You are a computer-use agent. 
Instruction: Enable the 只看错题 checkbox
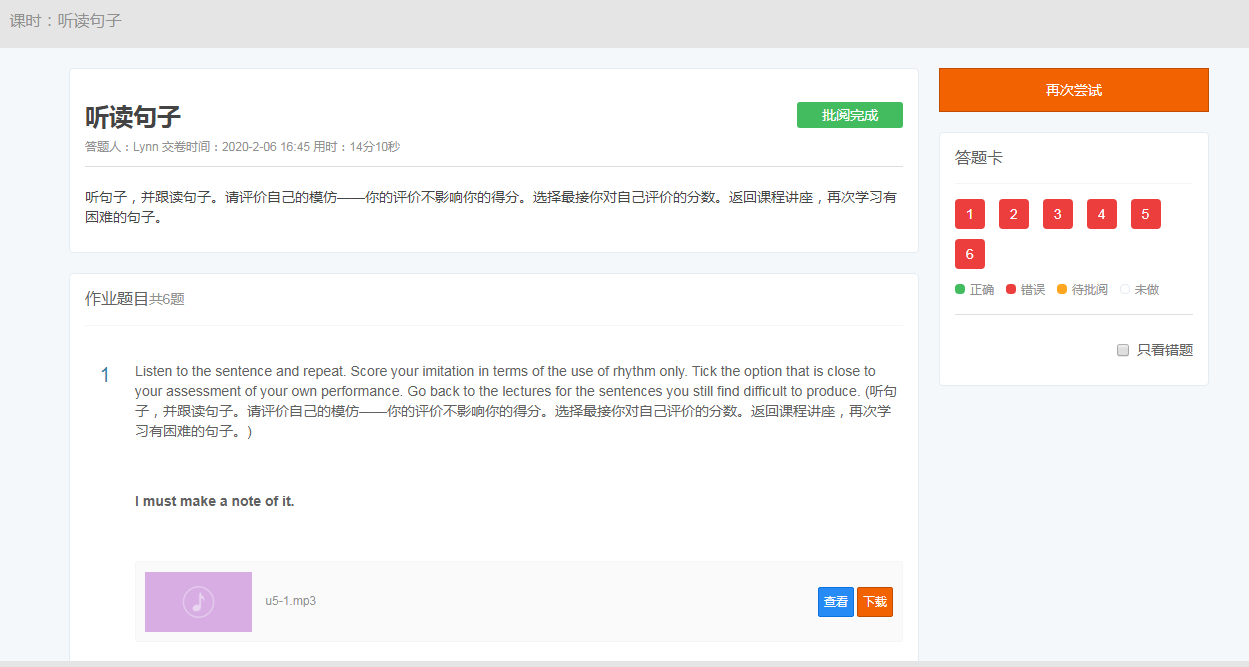[1123, 350]
